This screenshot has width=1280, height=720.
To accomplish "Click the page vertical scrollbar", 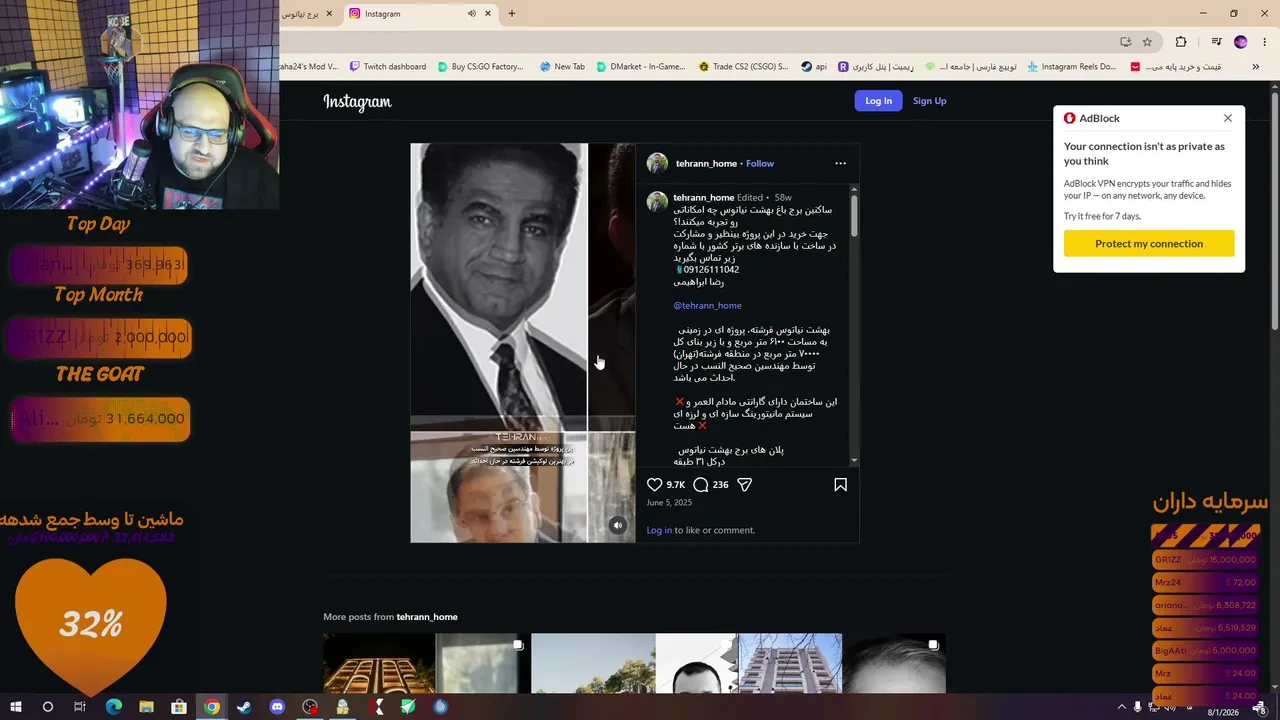I will click(x=1274, y=210).
